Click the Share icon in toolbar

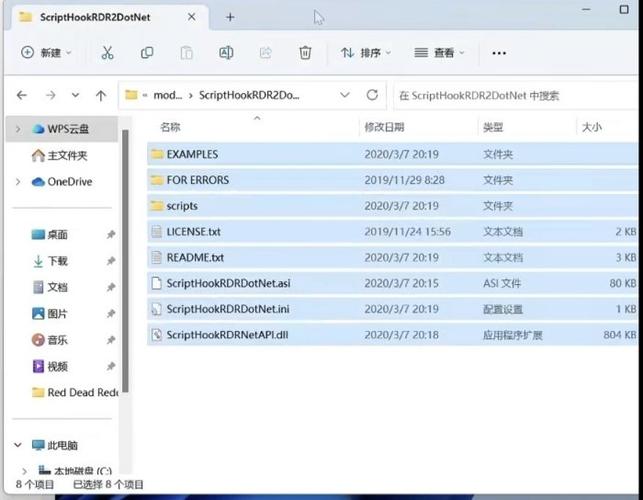266,53
